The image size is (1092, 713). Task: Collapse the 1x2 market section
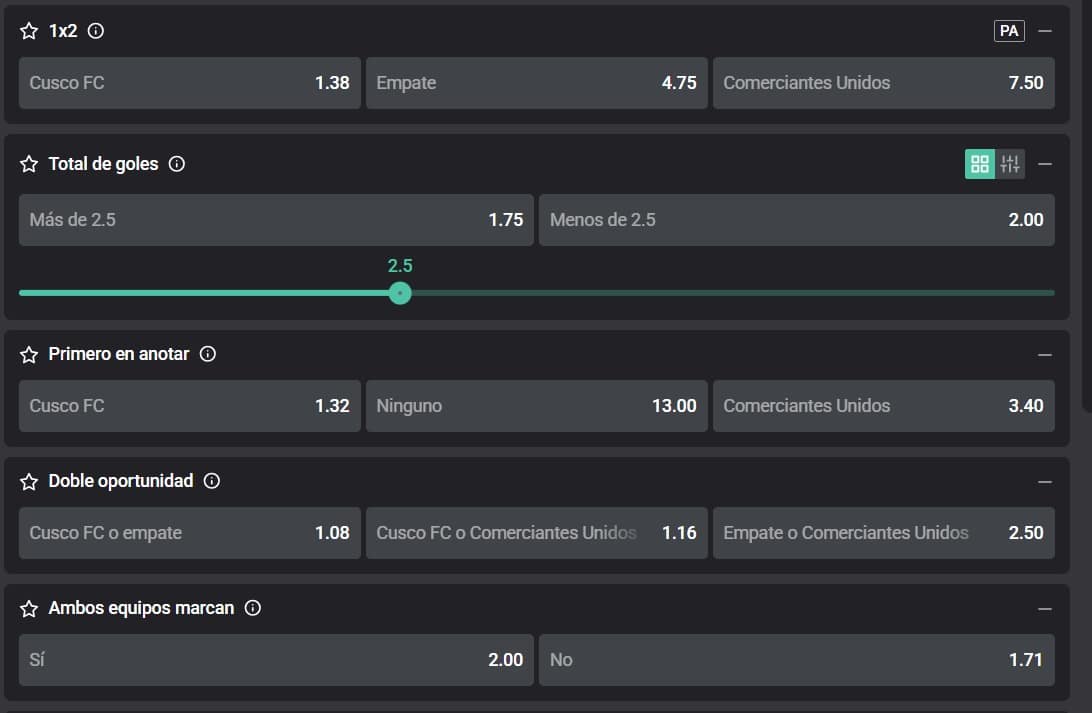click(x=1045, y=31)
